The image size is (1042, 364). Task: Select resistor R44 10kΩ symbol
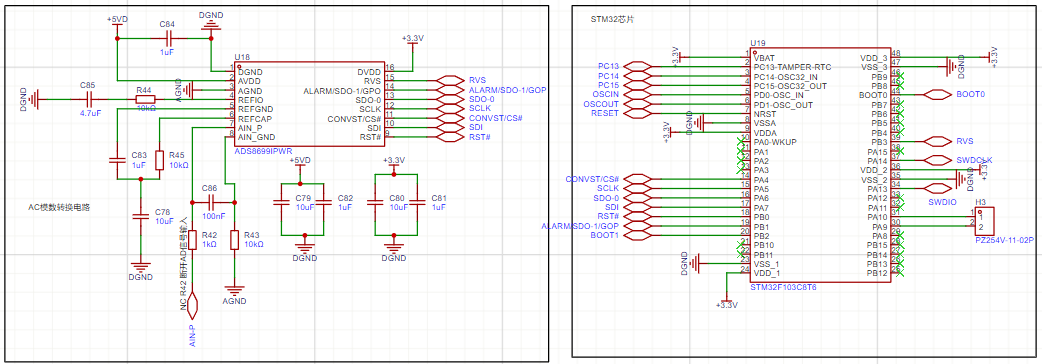pyautogui.click(x=145, y=99)
